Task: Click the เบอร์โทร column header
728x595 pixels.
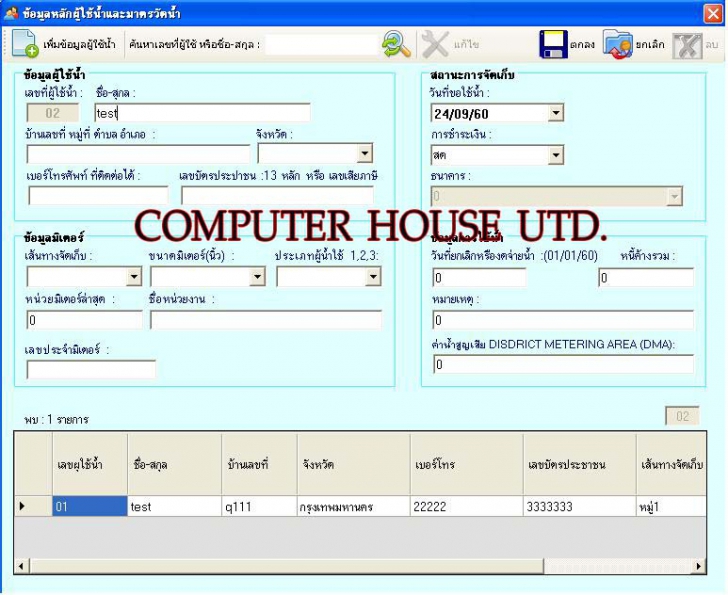Action: click(467, 464)
